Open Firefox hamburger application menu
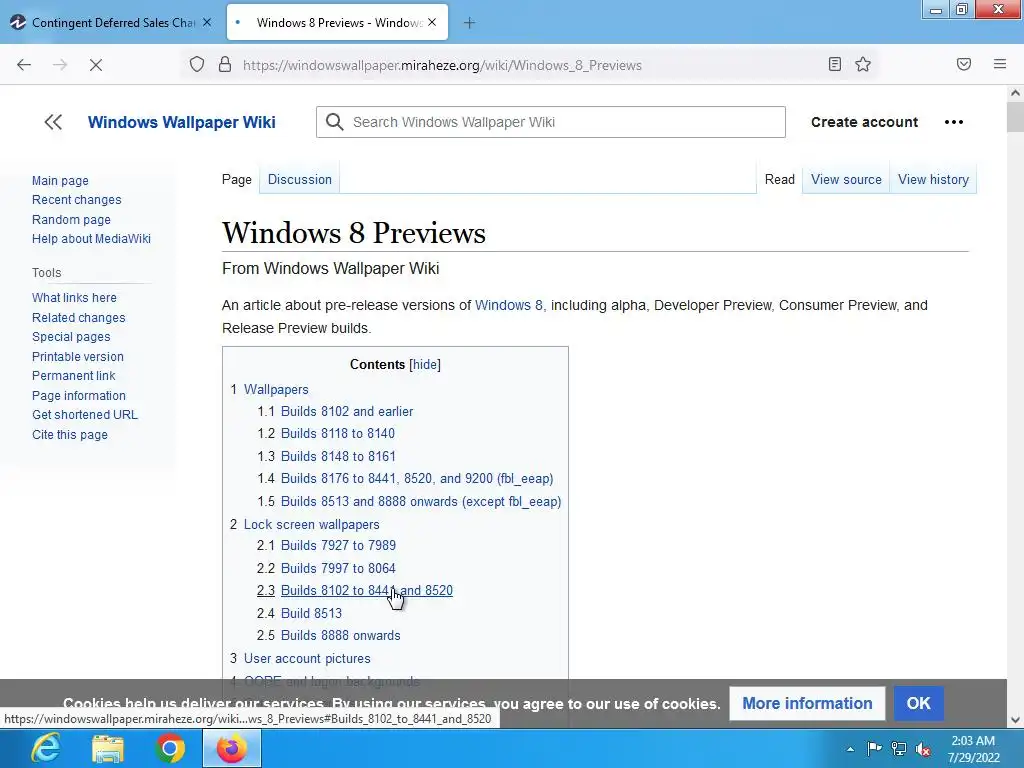 click(x=999, y=64)
